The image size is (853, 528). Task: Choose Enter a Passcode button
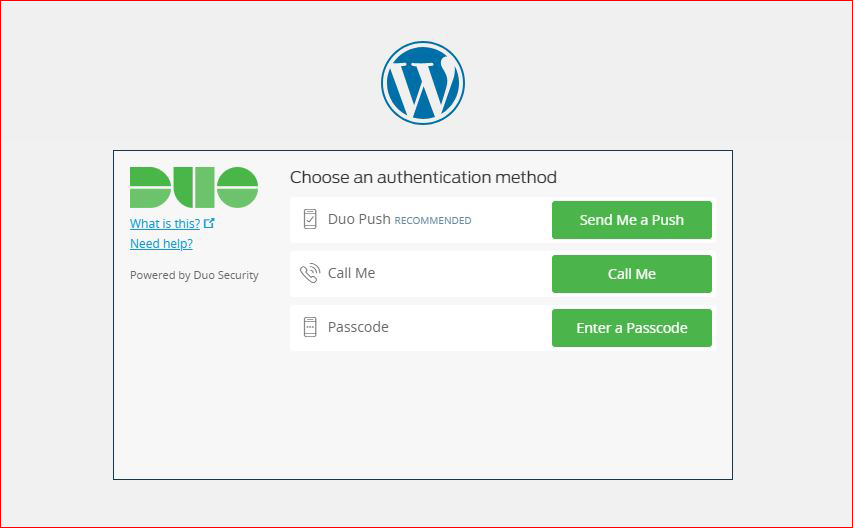[632, 328]
